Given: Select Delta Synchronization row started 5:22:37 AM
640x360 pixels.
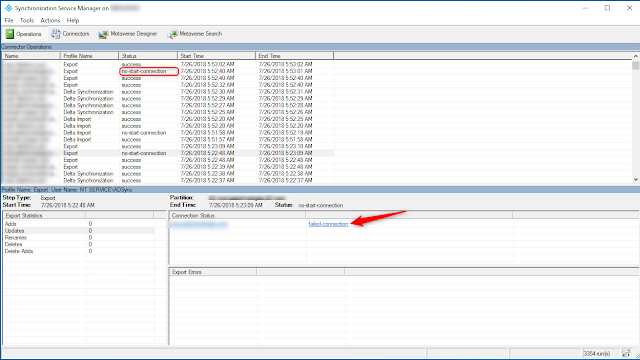Looking at the screenshot, I should click(167, 180).
